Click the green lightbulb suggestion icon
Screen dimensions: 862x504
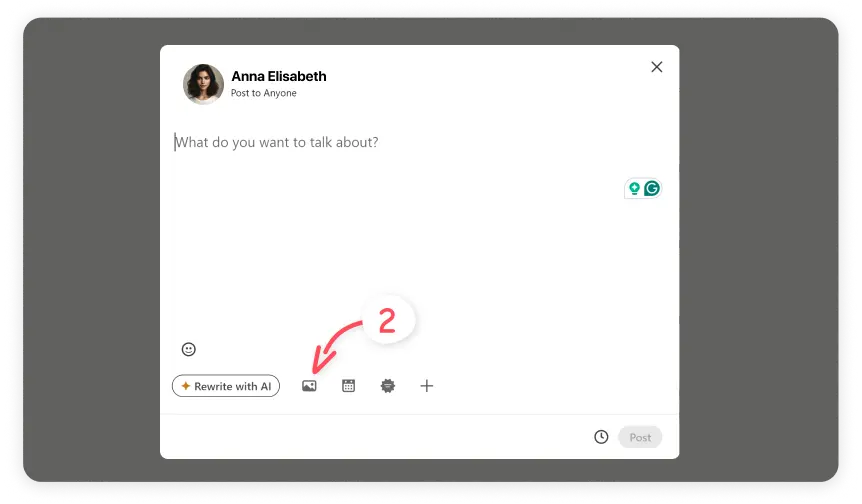point(634,189)
